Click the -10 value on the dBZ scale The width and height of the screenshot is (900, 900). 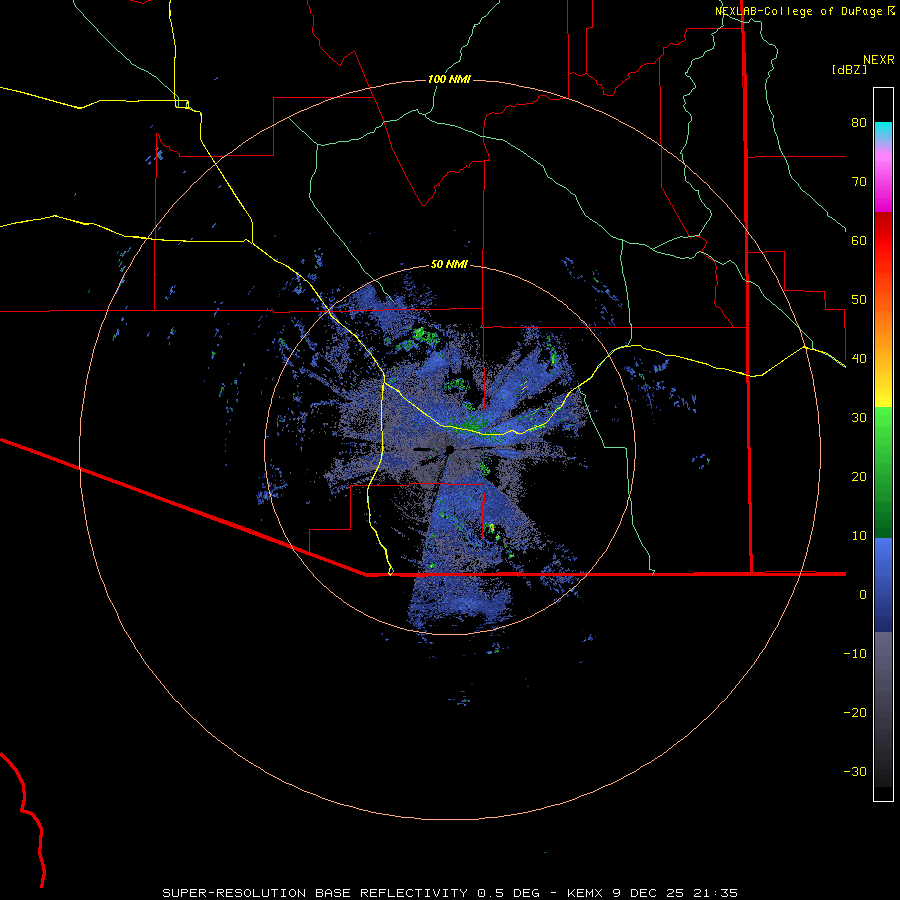pos(855,654)
